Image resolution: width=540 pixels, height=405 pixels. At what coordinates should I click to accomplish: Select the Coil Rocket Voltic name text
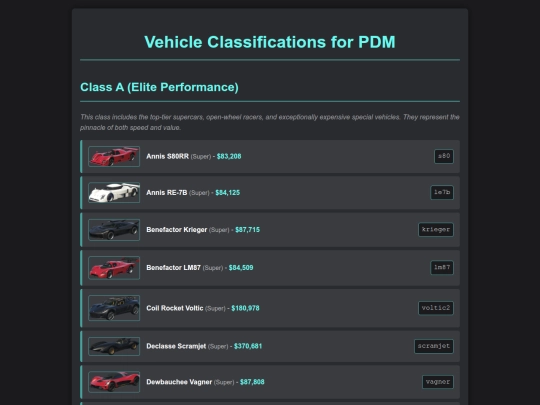[x=175, y=308]
